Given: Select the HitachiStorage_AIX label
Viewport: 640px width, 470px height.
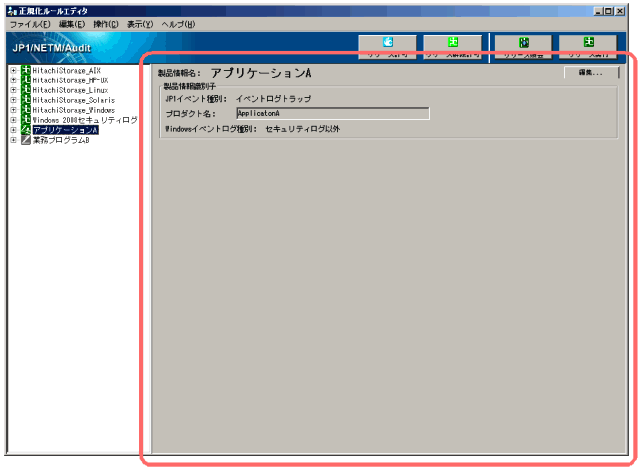Looking at the screenshot, I should pos(67,71).
